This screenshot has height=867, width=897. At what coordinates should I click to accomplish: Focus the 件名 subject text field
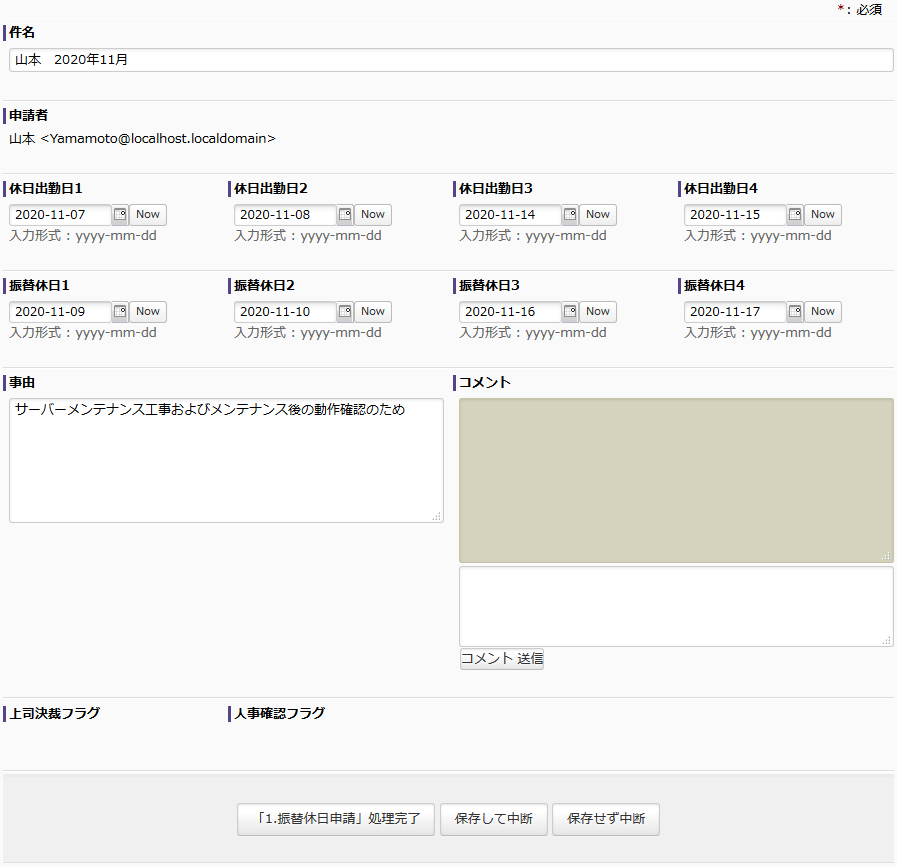[450, 60]
